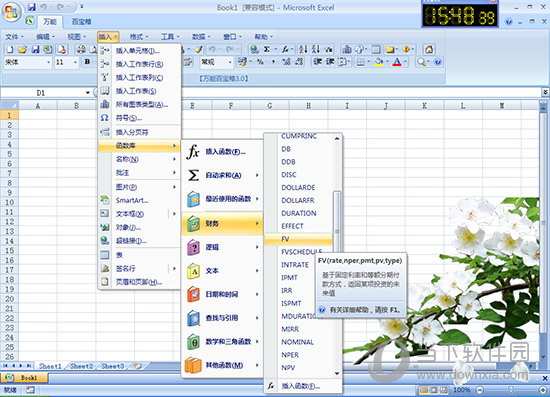Click the red font color A swatch
550x397 pixels.
pyautogui.click(x=397, y=62)
